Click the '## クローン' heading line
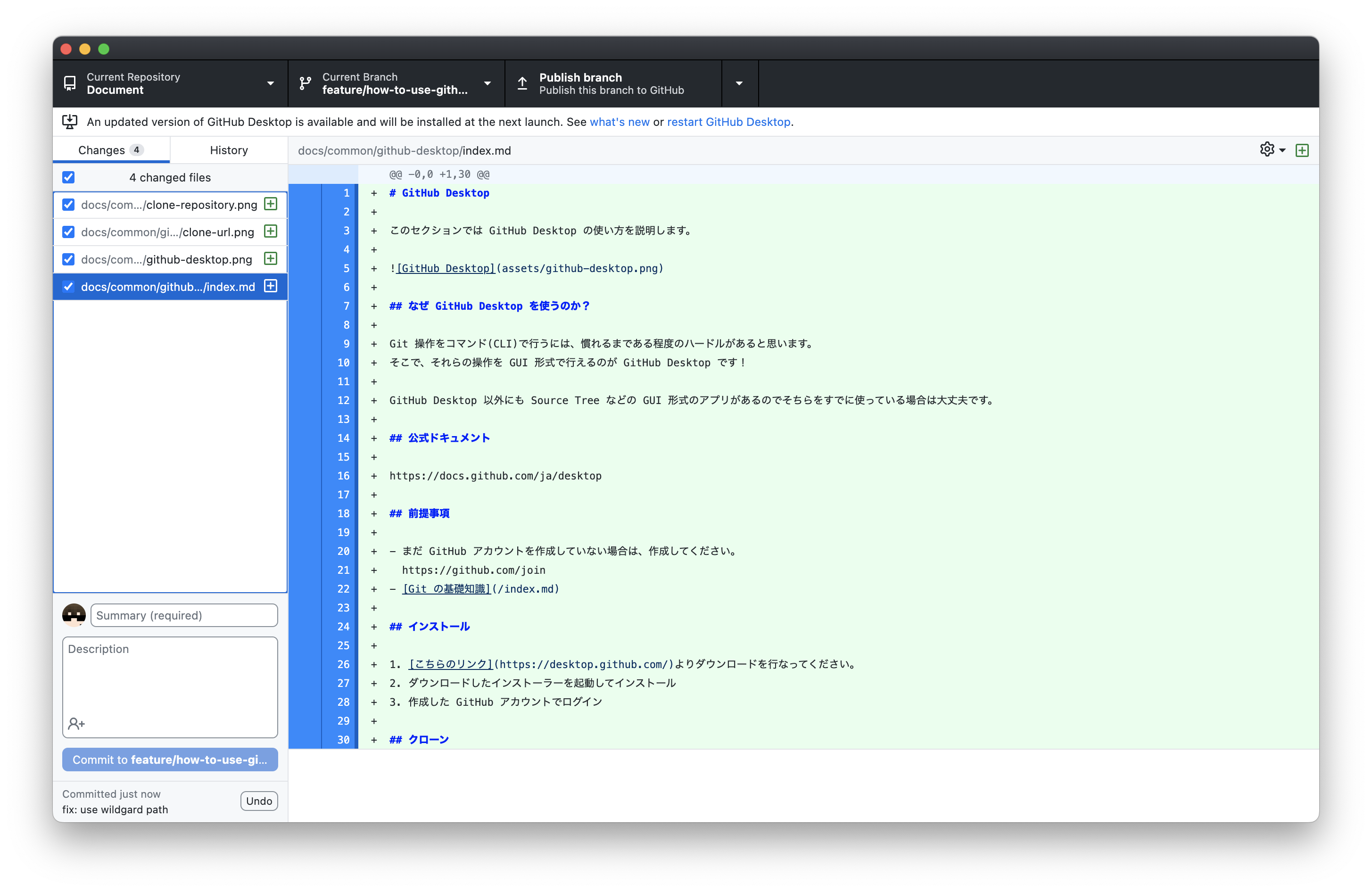 point(419,739)
